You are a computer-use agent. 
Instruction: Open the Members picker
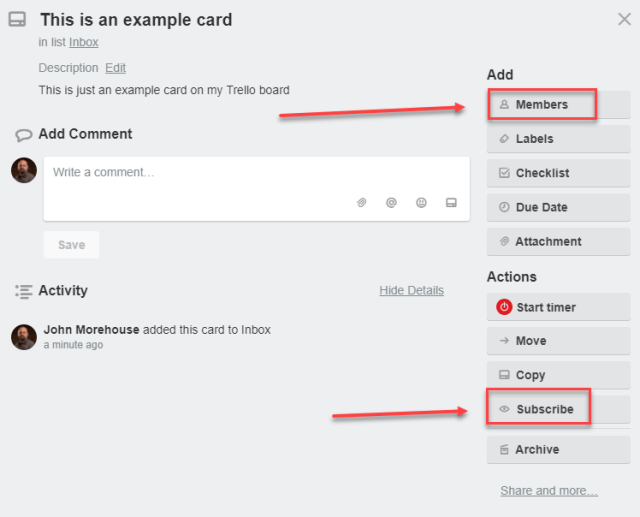542,105
